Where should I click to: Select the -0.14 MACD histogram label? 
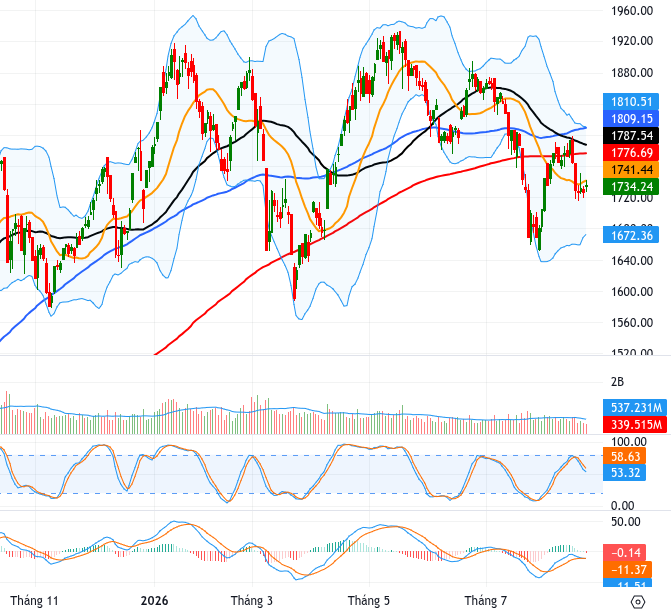tap(624, 553)
